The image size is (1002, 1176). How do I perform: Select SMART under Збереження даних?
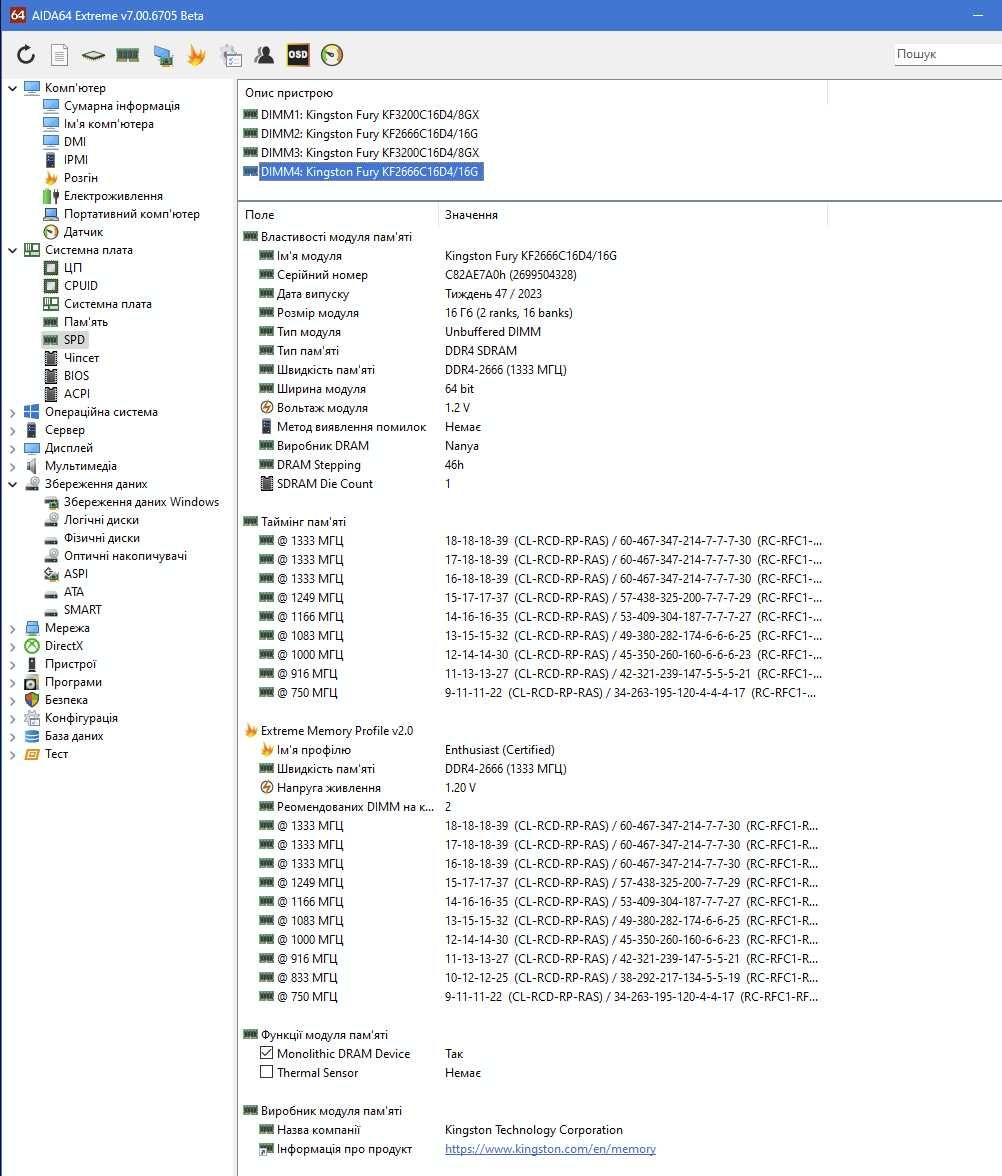pos(82,610)
